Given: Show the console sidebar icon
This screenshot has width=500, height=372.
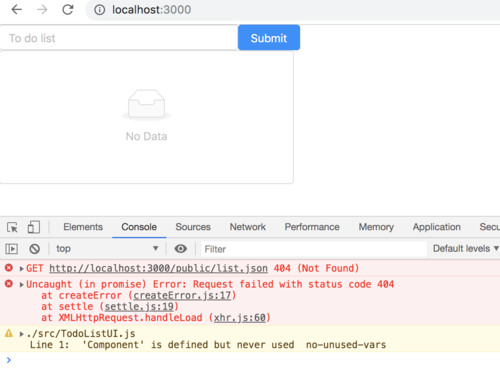Looking at the screenshot, I should [12, 249].
